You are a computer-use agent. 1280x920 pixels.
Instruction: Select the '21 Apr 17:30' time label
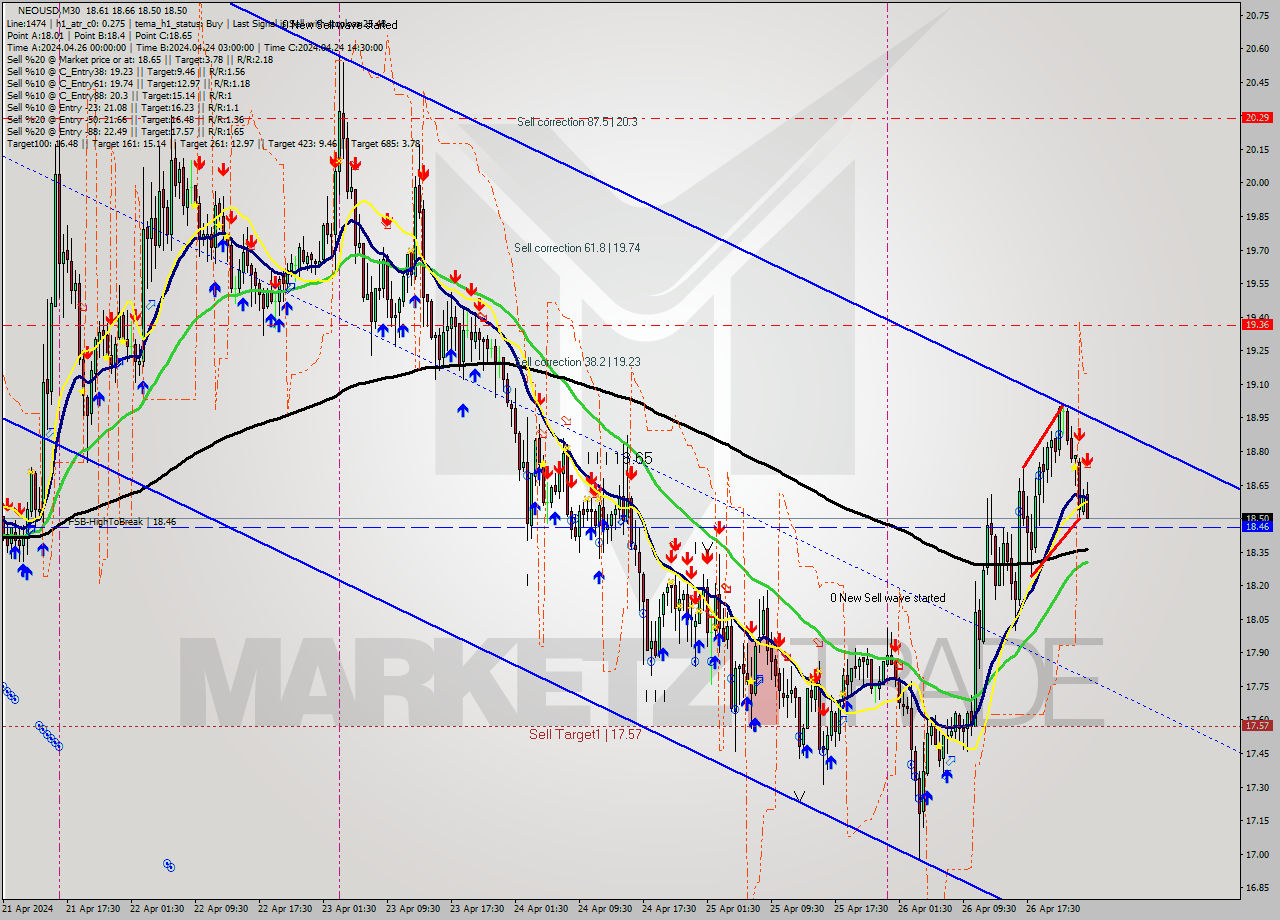tap(93, 909)
